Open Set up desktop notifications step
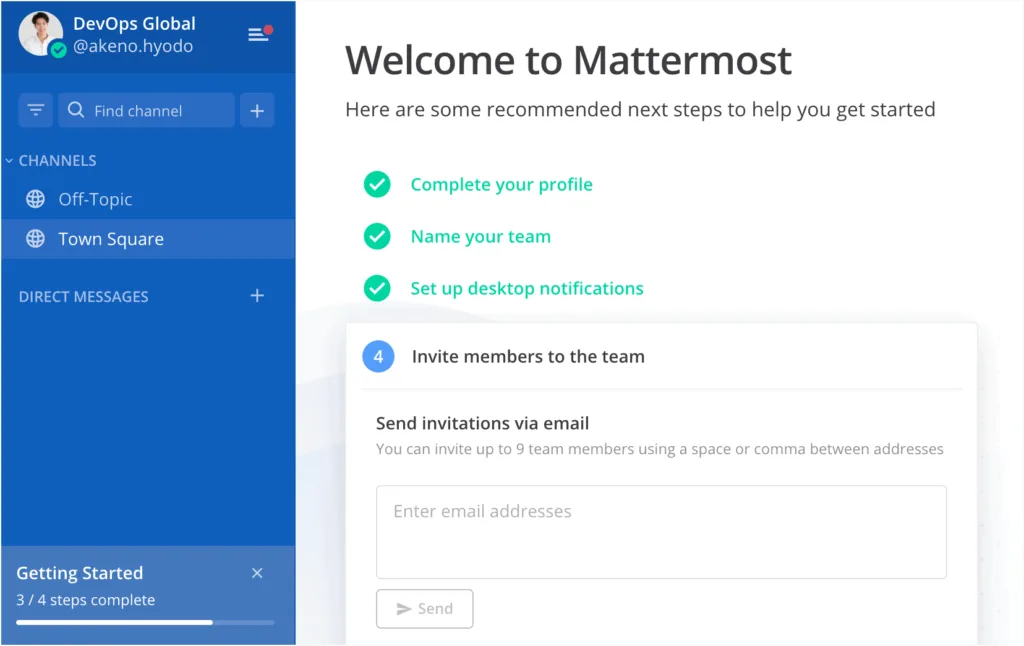Screen dimensions: 1024x646 tap(527, 288)
